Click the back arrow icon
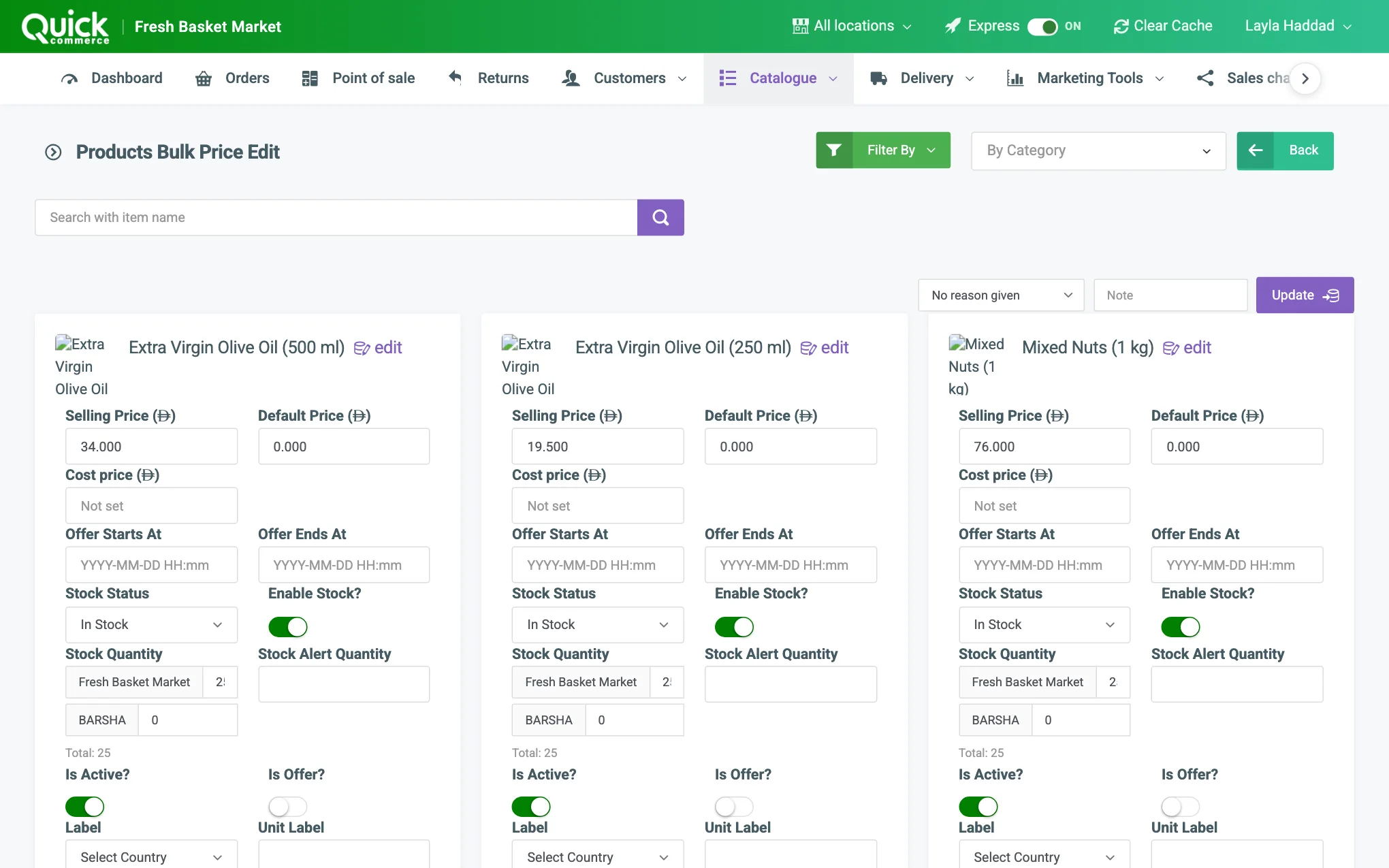1389x868 pixels. click(x=1256, y=150)
